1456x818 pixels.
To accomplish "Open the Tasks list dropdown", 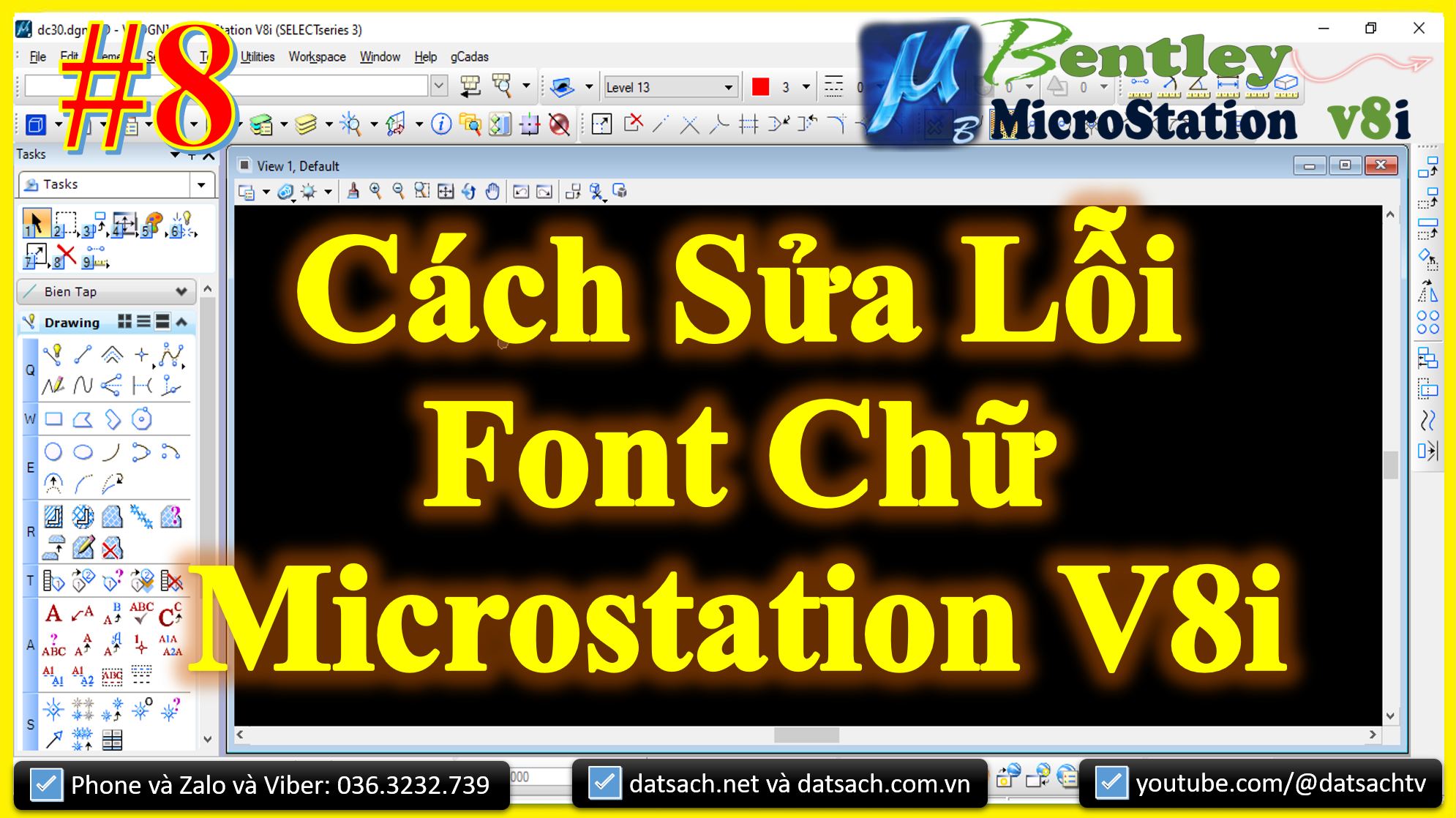I will [203, 184].
